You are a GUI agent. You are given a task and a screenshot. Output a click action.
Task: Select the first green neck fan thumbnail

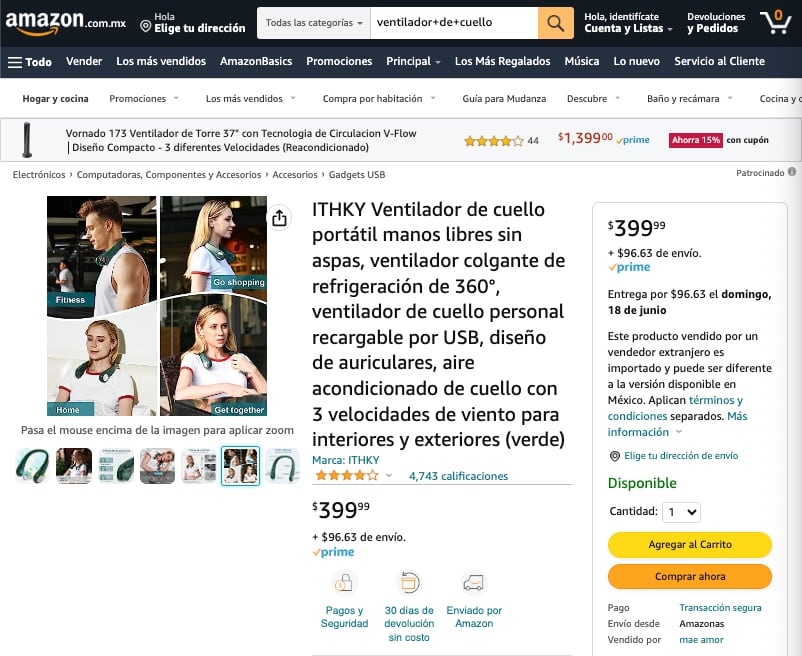[33, 466]
